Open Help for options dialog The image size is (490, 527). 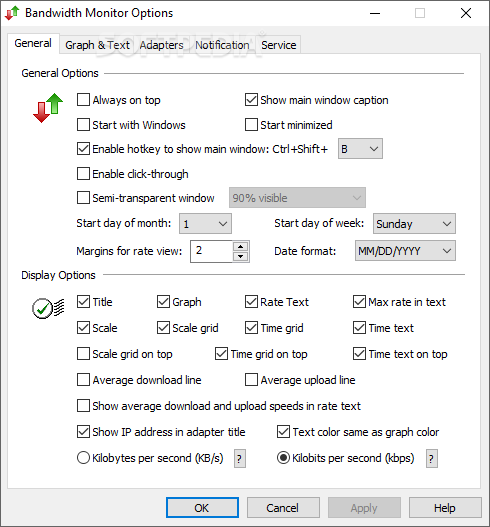(445, 508)
